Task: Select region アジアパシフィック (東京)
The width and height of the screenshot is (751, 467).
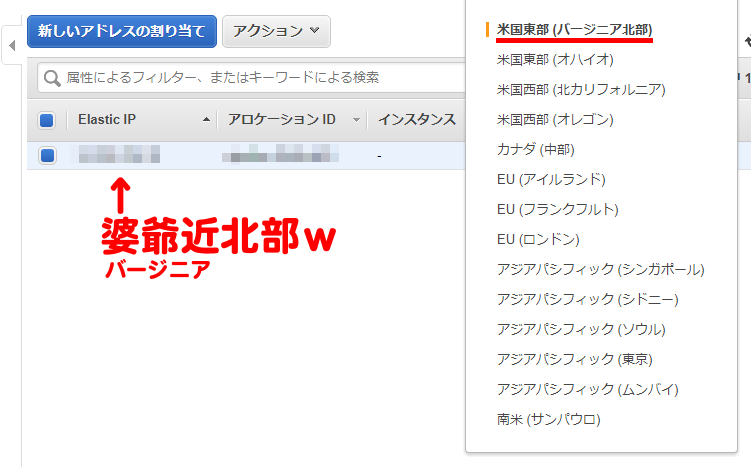Action: [x=574, y=359]
